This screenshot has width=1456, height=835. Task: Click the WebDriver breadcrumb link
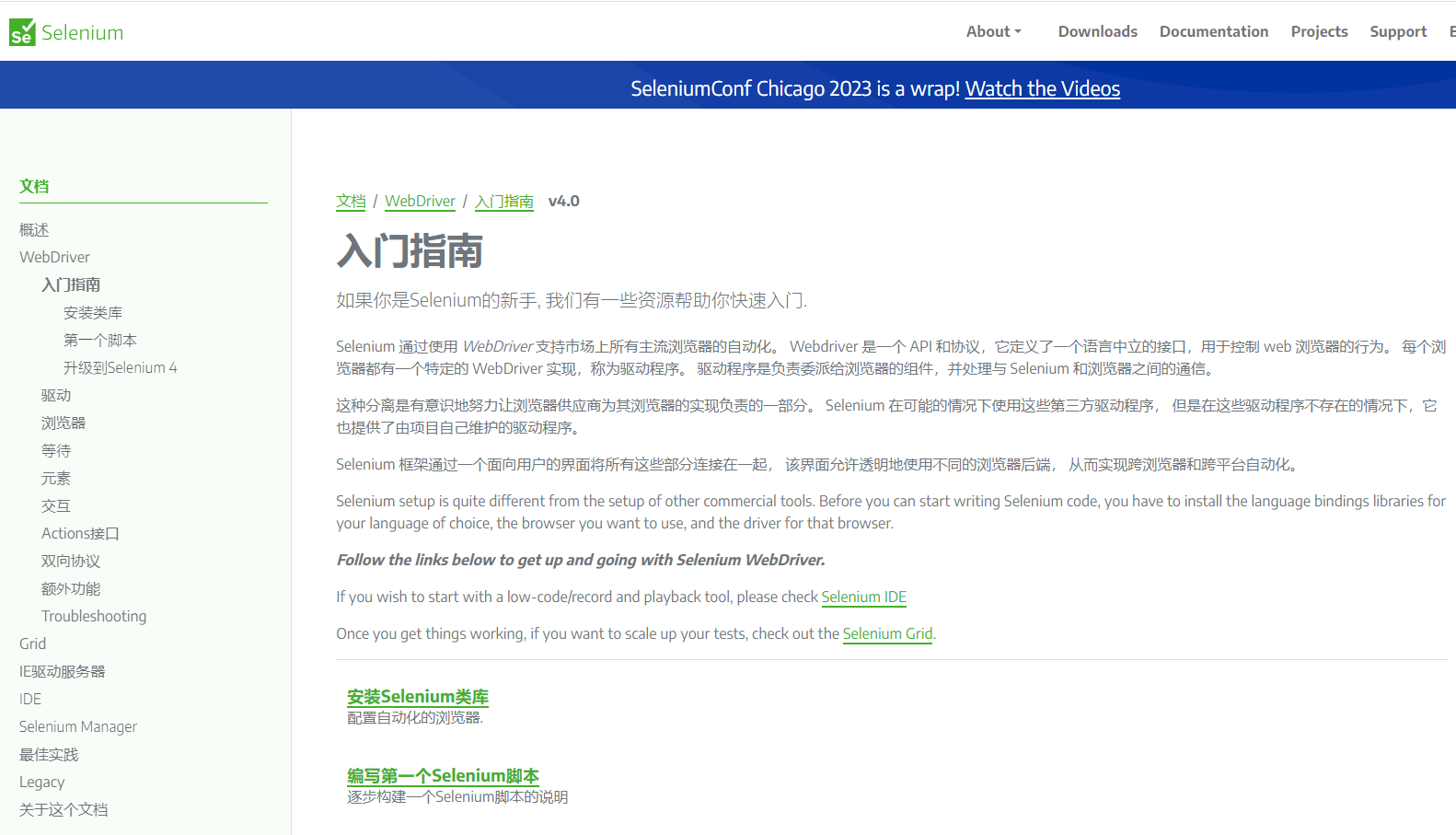tap(420, 201)
